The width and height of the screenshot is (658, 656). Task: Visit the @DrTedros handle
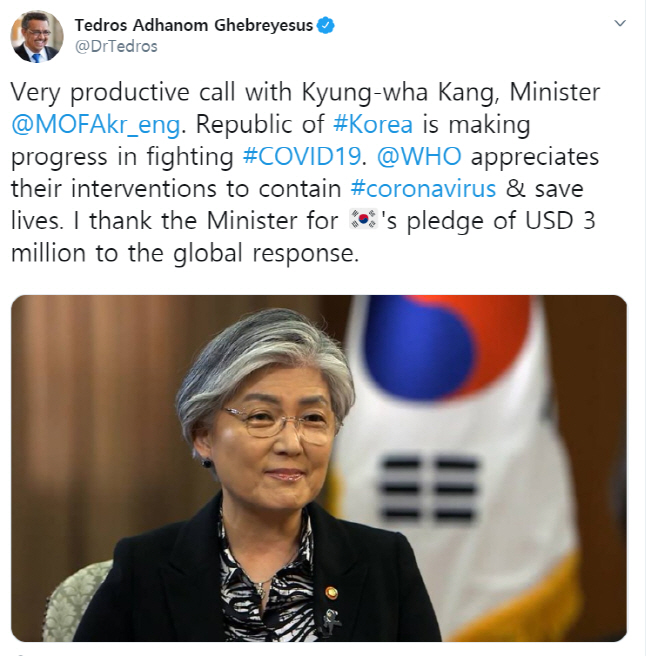(x=116, y=46)
